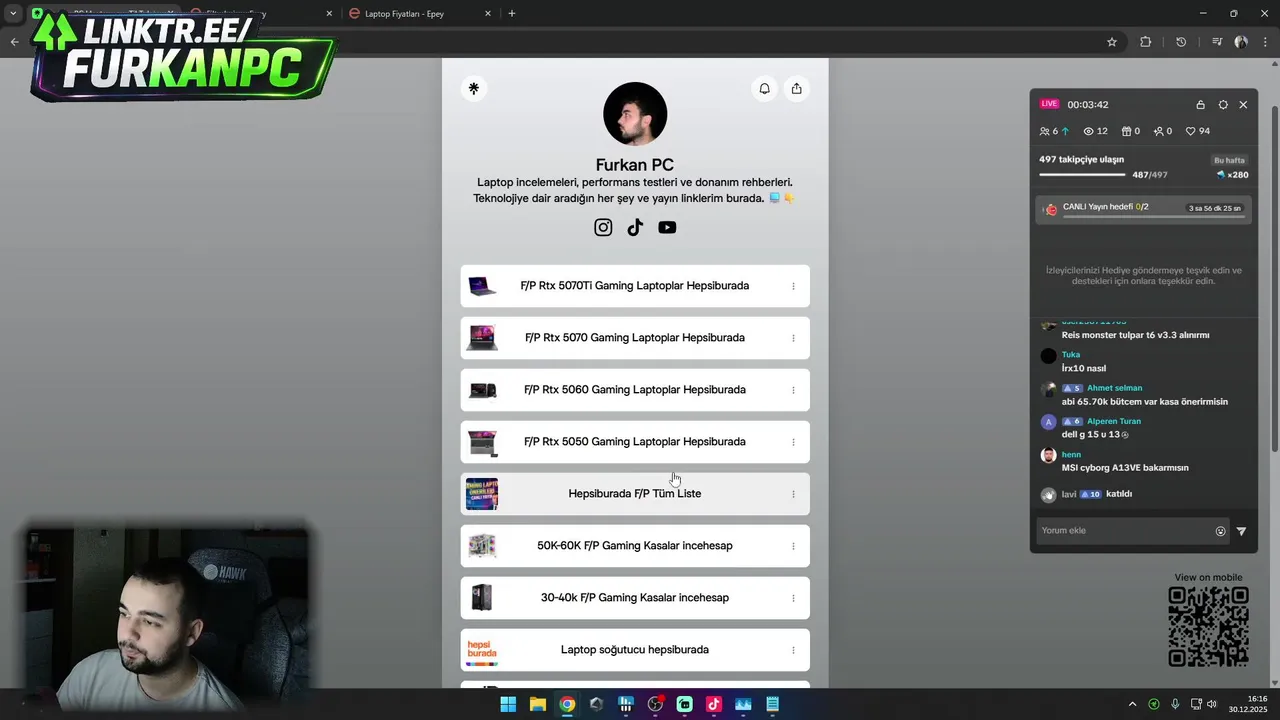Open a new browser tab
The height and width of the screenshot is (720, 1280).
tap(512, 14)
